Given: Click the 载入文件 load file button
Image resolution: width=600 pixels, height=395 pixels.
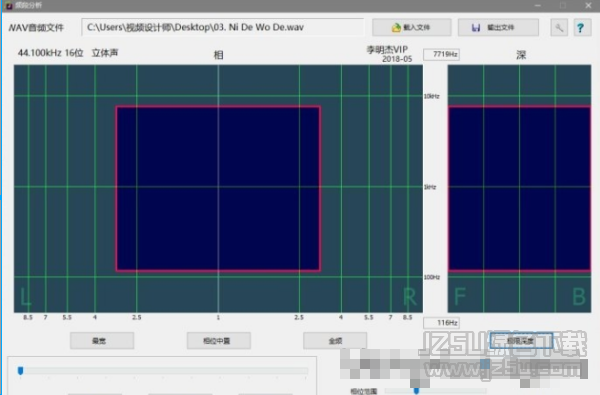Looking at the screenshot, I should click(x=412, y=28).
